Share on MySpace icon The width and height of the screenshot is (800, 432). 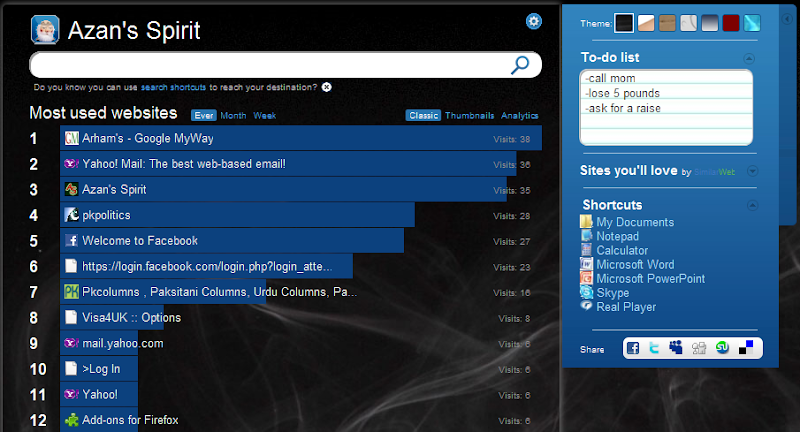tap(676, 348)
